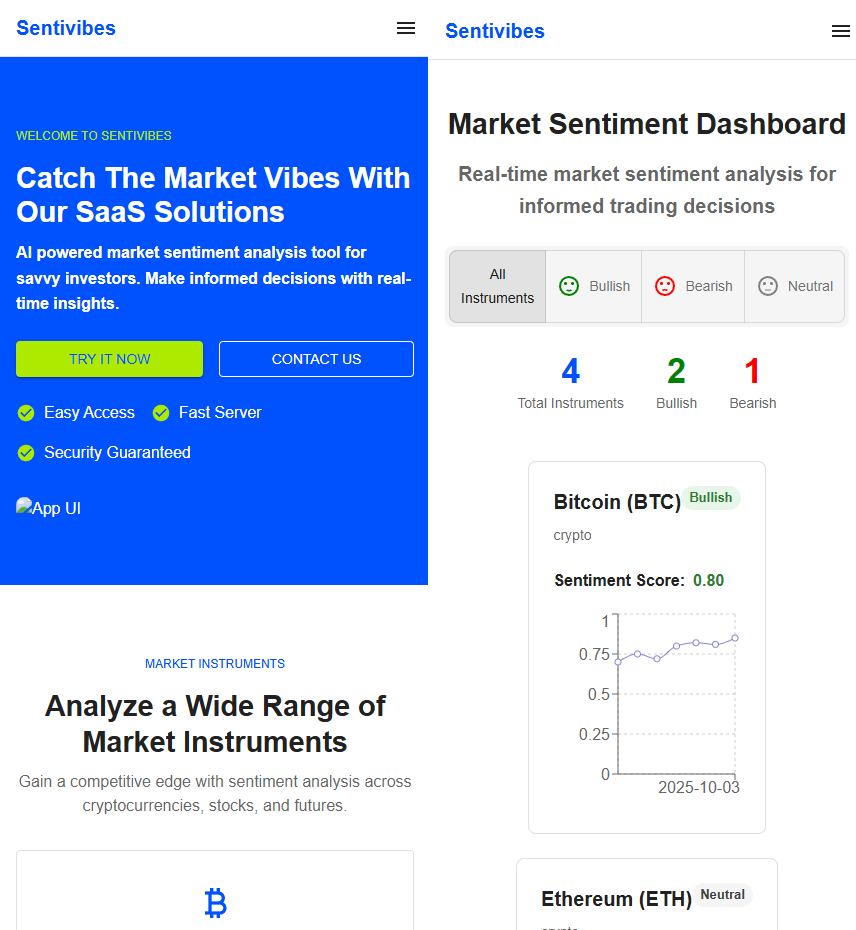Click the last data point on Bitcoin chart
Image resolution: width=856 pixels, height=930 pixels.
tap(735, 638)
